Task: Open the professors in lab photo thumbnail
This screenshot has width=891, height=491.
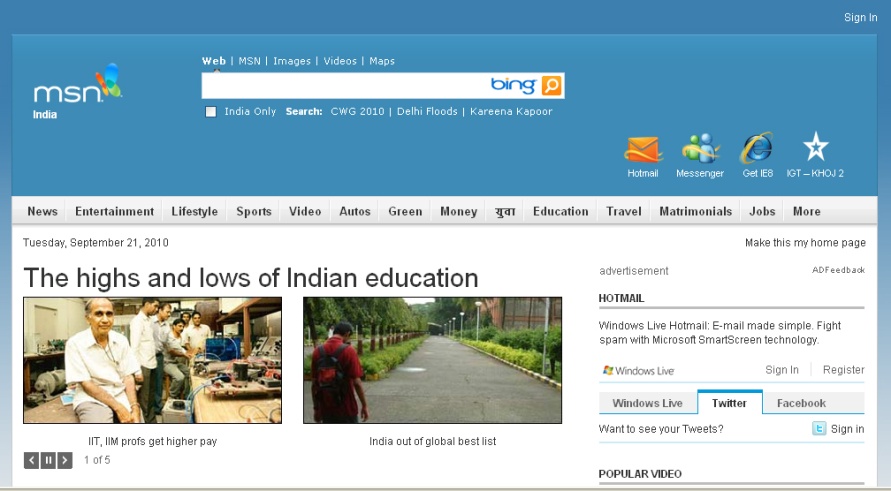Action: [152, 360]
